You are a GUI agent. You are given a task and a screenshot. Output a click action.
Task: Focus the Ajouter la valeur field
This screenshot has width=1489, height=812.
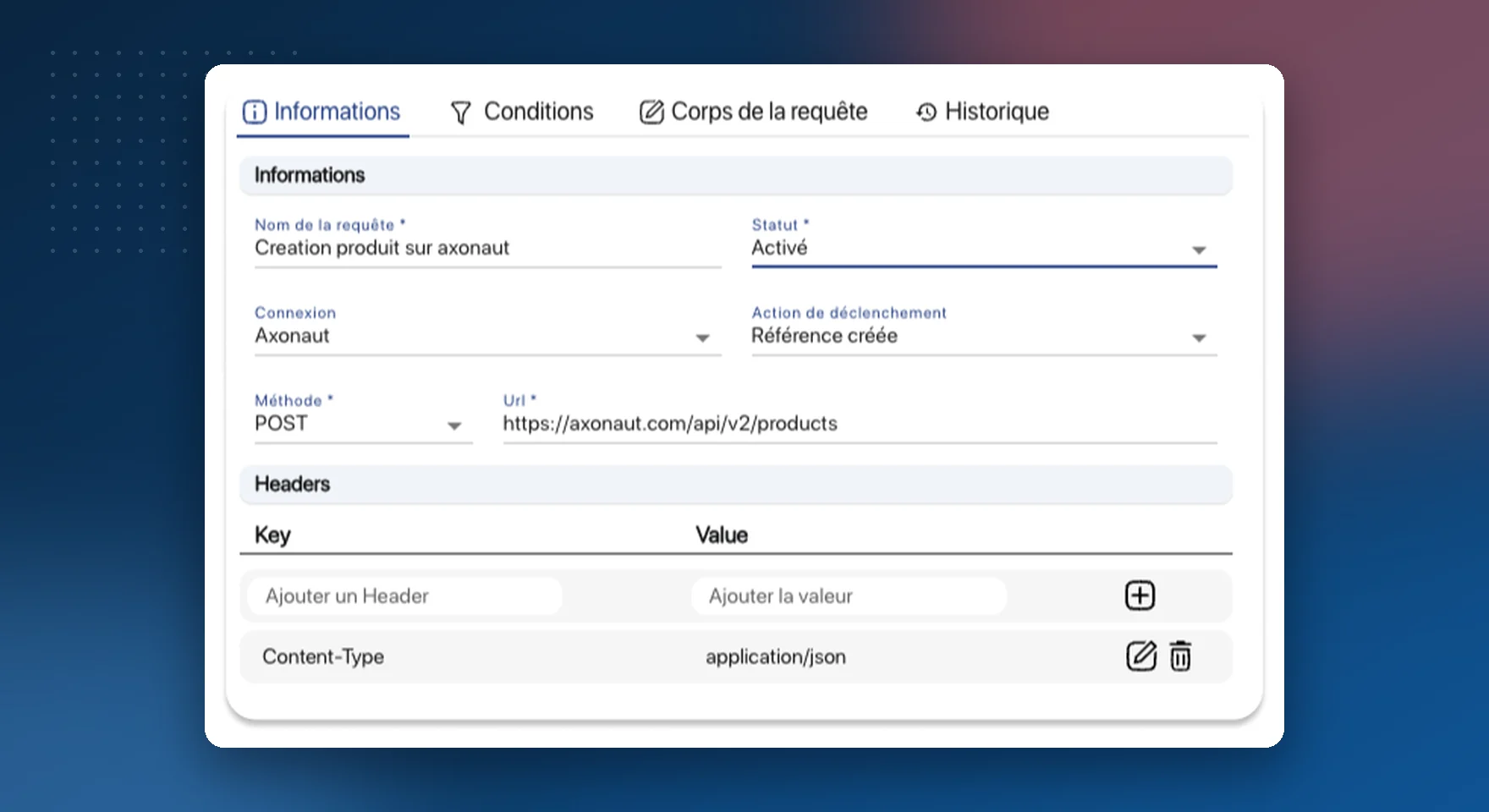849,596
